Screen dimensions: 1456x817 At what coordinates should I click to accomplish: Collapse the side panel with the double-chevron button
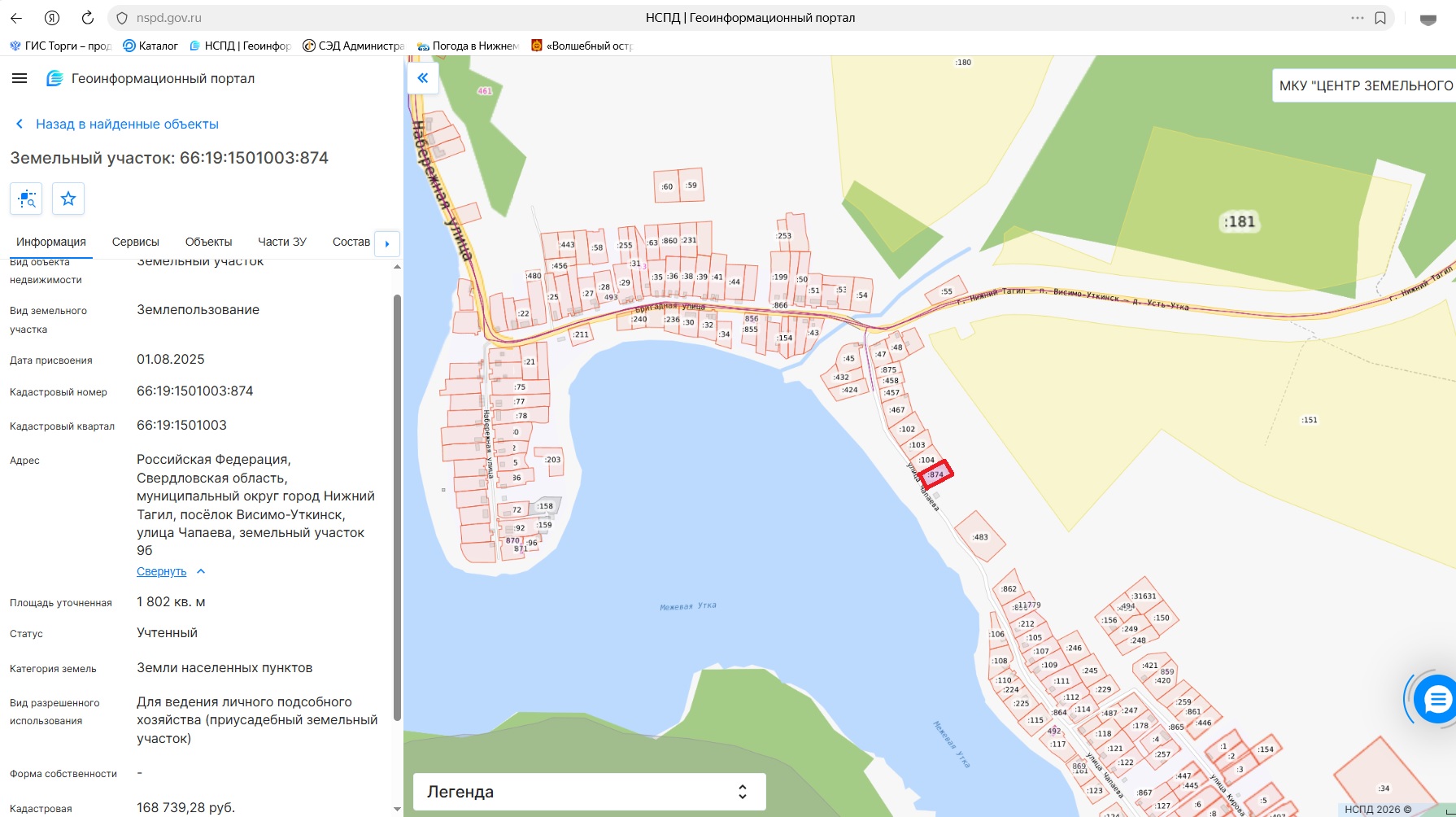point(423,78)
